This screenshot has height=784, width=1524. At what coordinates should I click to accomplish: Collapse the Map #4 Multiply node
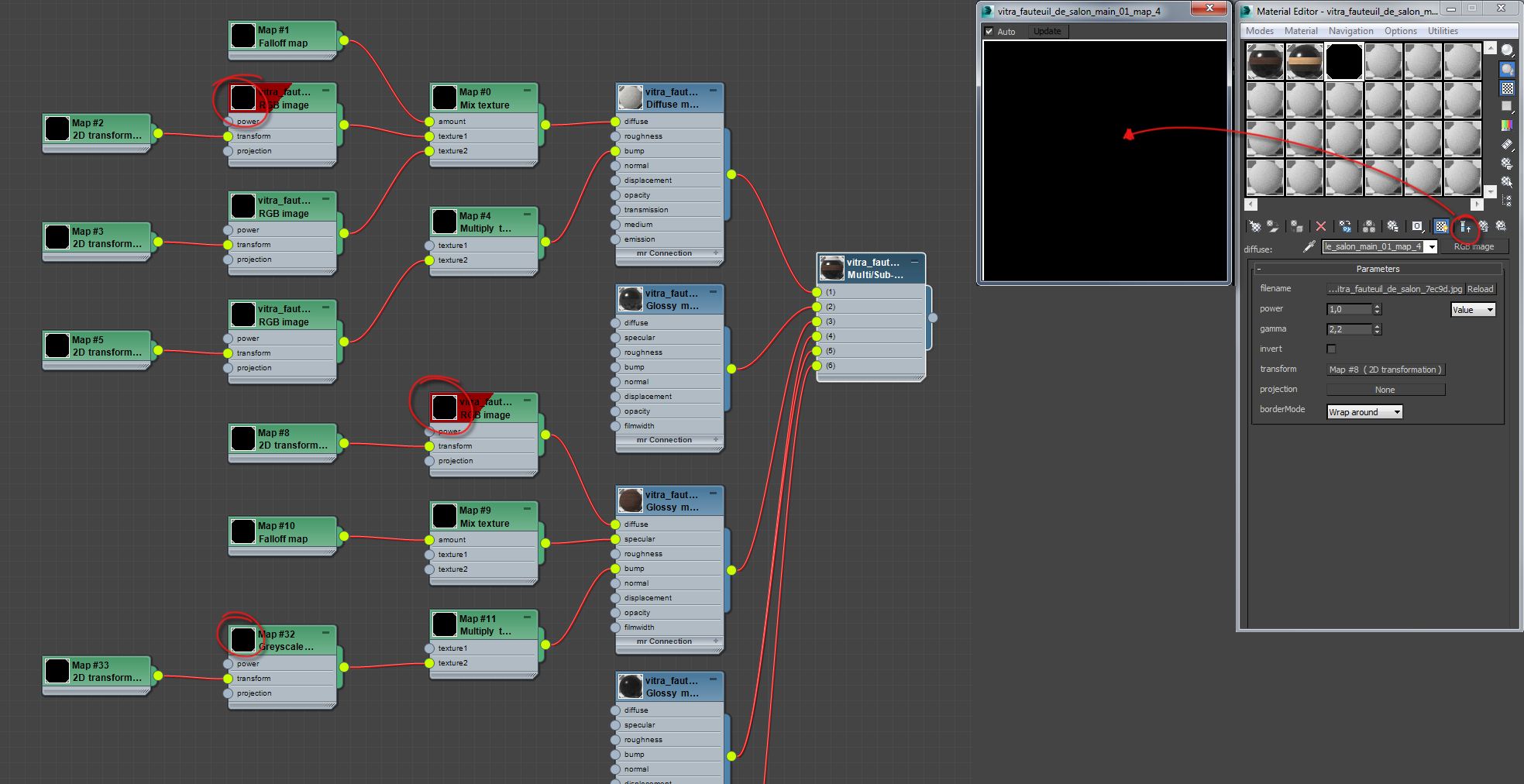pos(527,215)
